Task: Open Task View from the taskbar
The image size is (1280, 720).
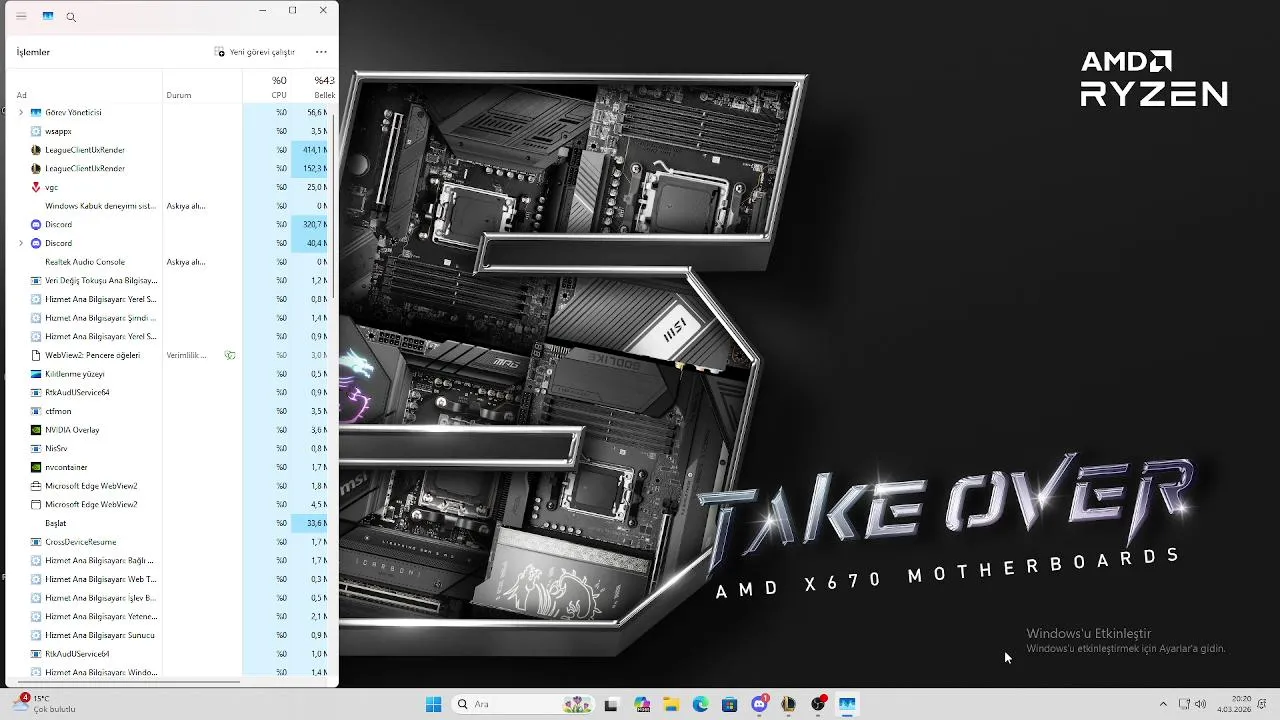Action: [611, 704]
